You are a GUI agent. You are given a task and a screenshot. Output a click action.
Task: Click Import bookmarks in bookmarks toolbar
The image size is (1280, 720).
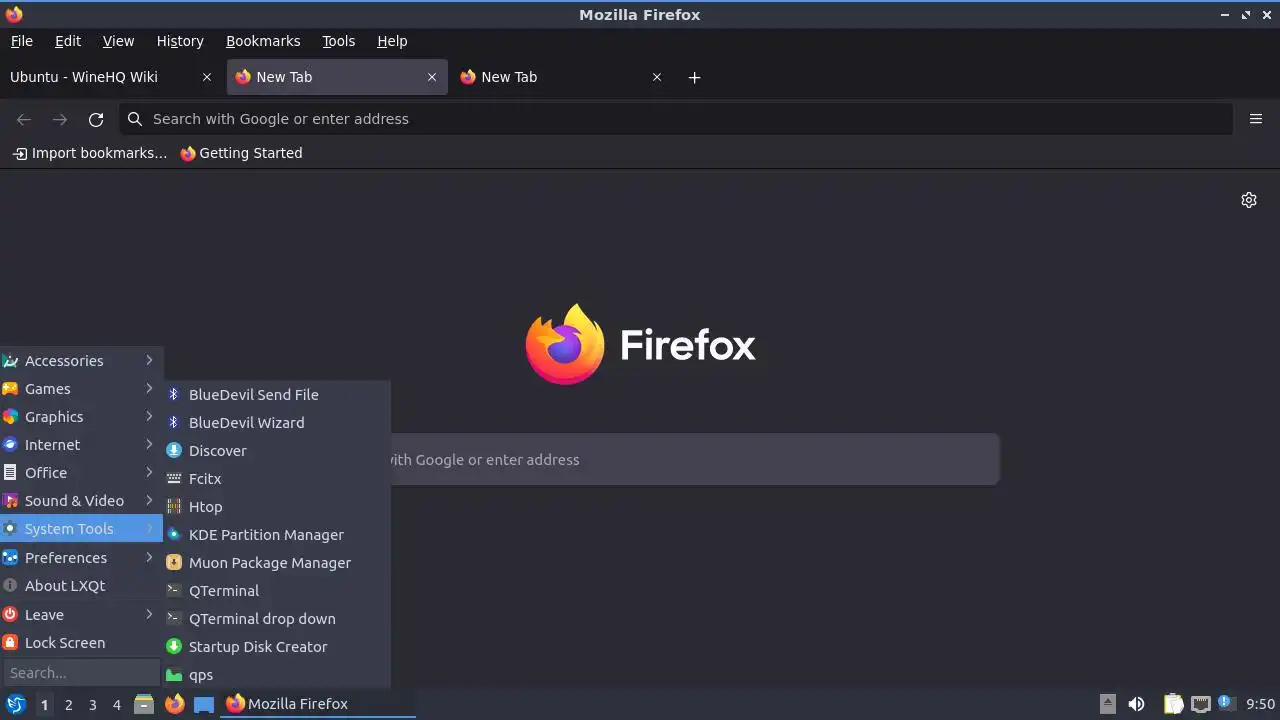click(x=90, y=153)
